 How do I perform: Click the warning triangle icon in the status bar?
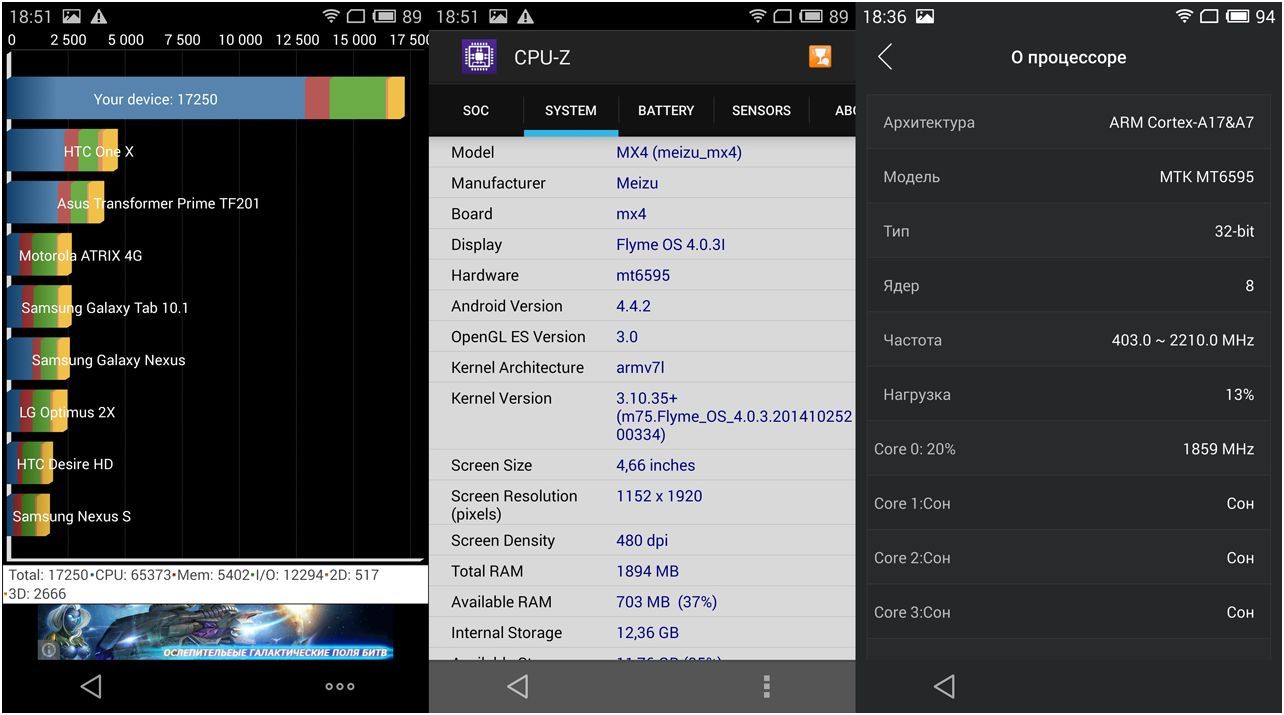[x=99, y=16]
